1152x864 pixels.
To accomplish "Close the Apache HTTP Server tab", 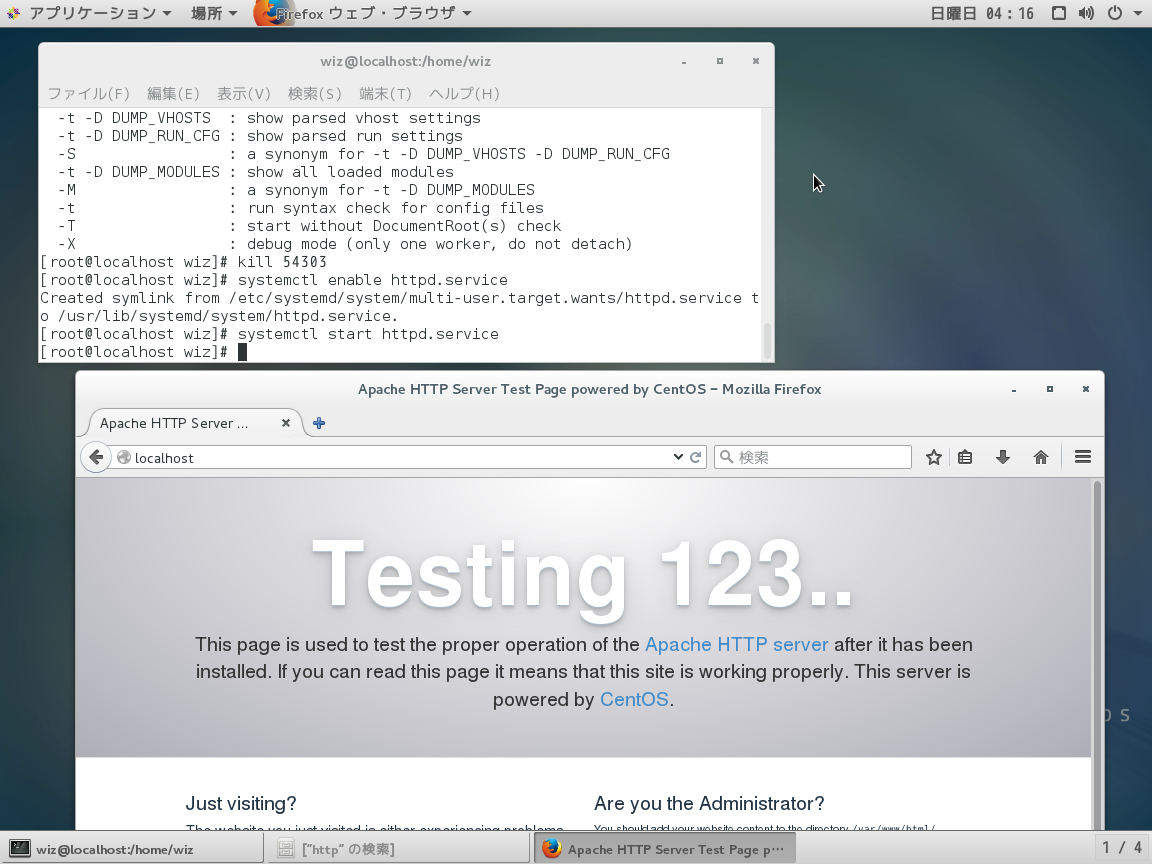I will 286,423.
